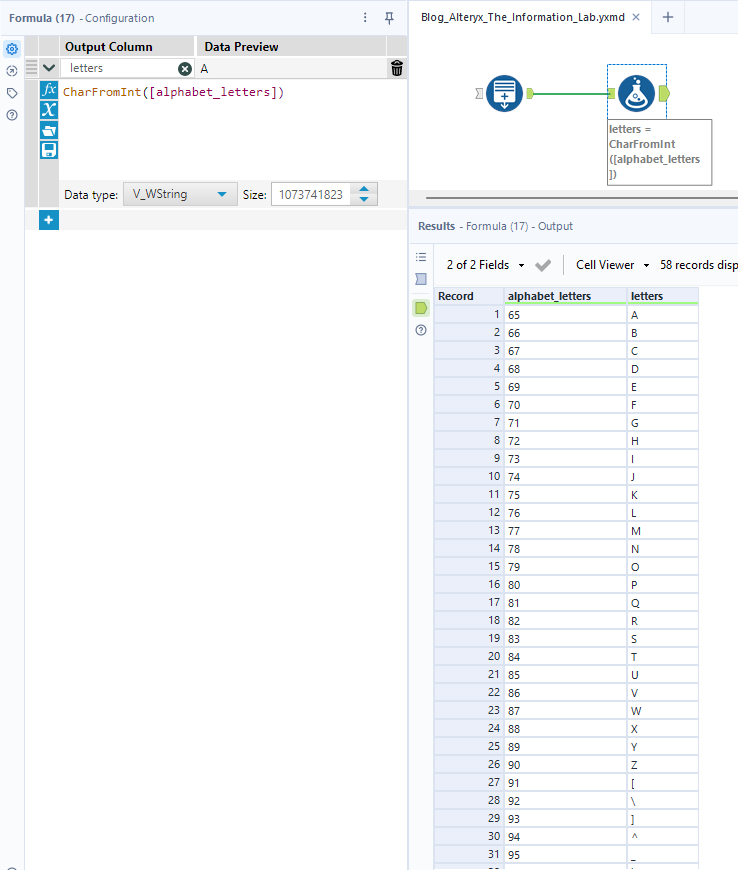Image resolution: width=738 pixels, height=870 pixels.
Task: Add a new expression with plus button
Action: point(49,220)
